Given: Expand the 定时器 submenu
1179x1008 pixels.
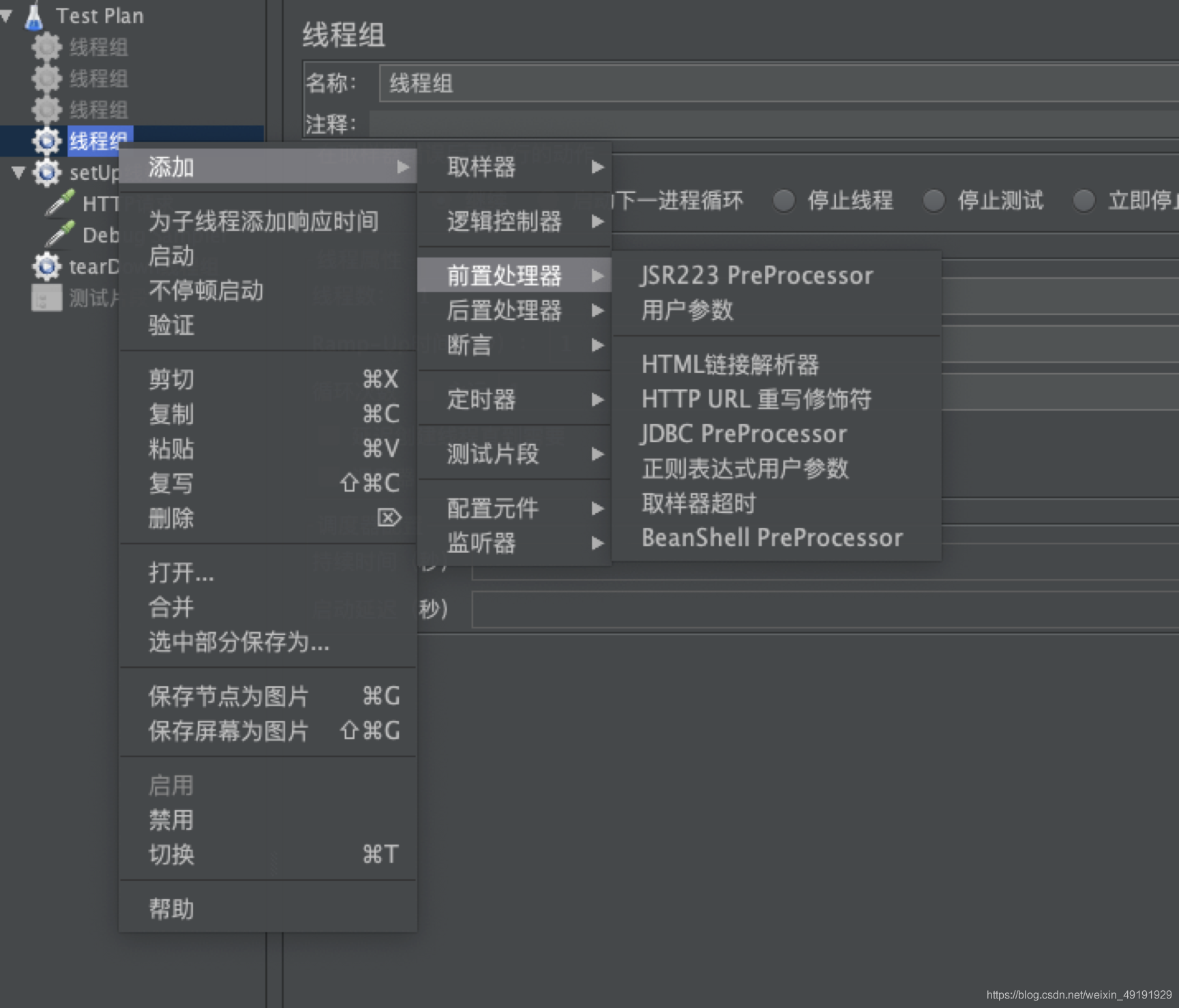Looking at the screenshot, I should tap(514, 399).
